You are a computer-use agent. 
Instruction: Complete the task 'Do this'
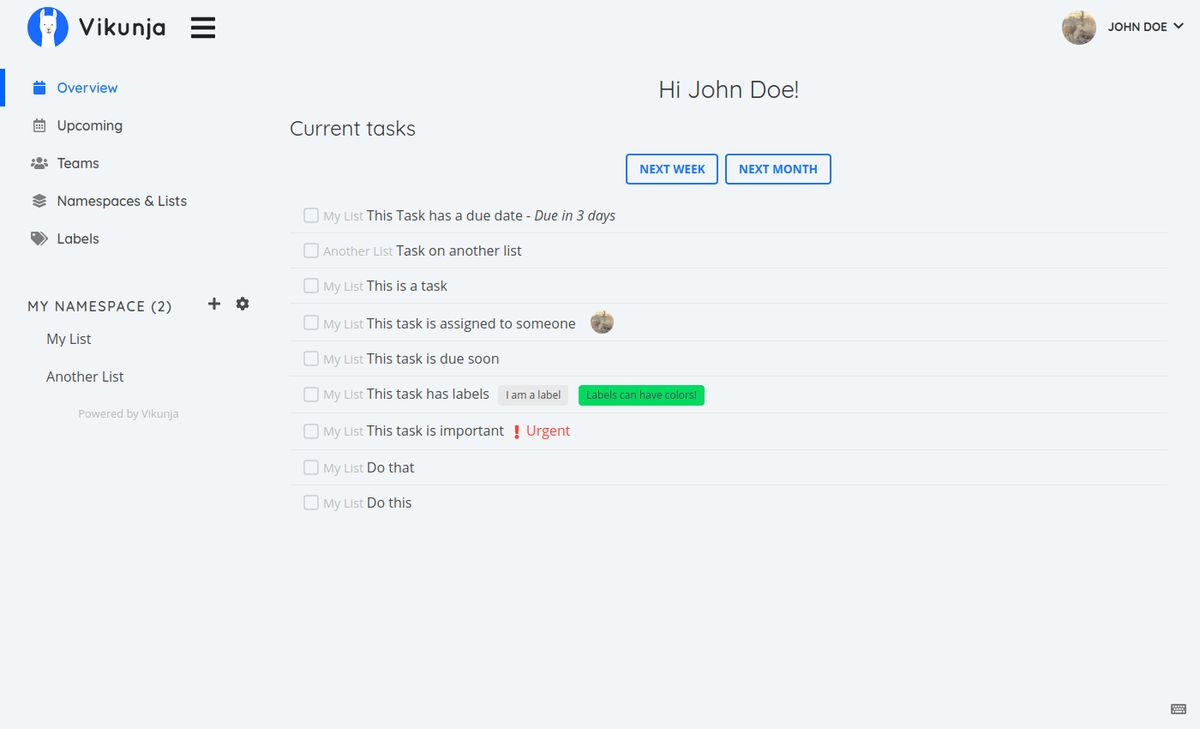point(311,502)
